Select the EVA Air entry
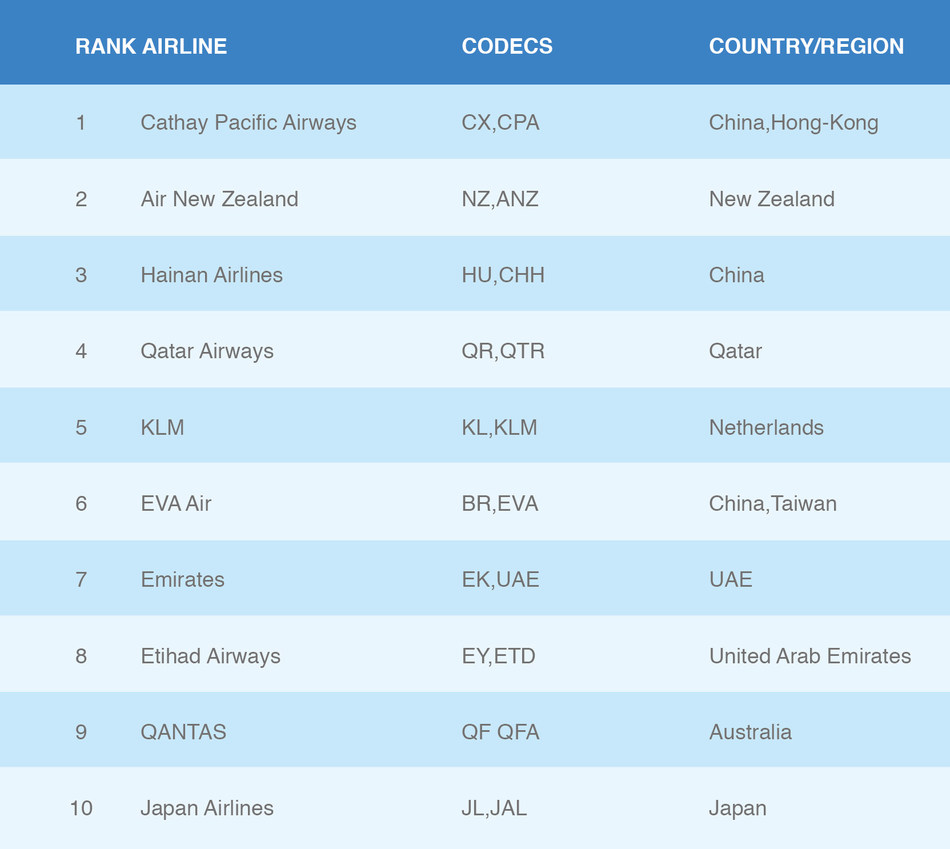Image resolution: width=950 pixels, height=849 pixels. coord(176,504)
